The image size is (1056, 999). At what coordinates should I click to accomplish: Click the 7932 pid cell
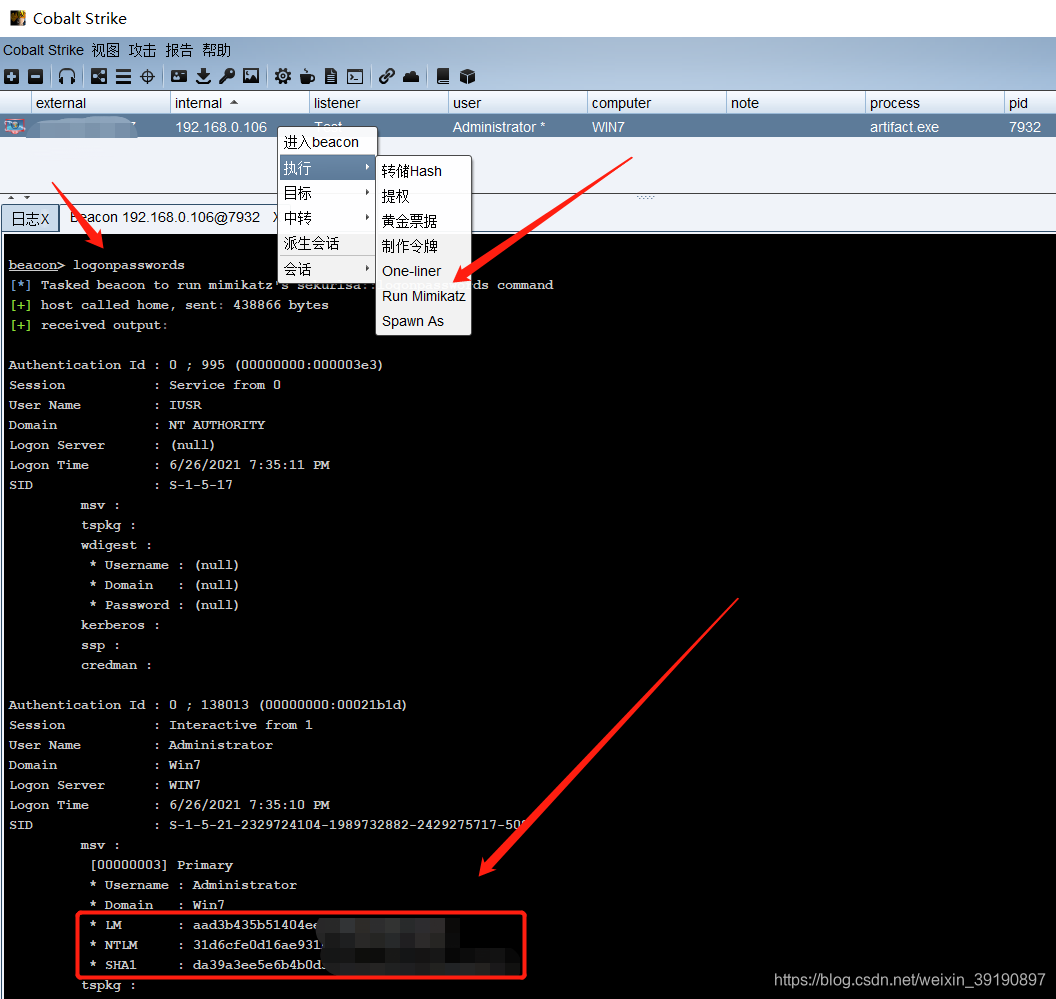[x=1024, y=127]
